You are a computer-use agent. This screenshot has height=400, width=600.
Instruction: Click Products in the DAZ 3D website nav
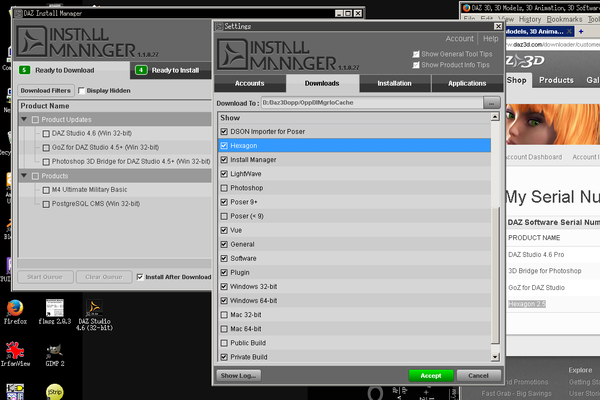coord(556,80)
